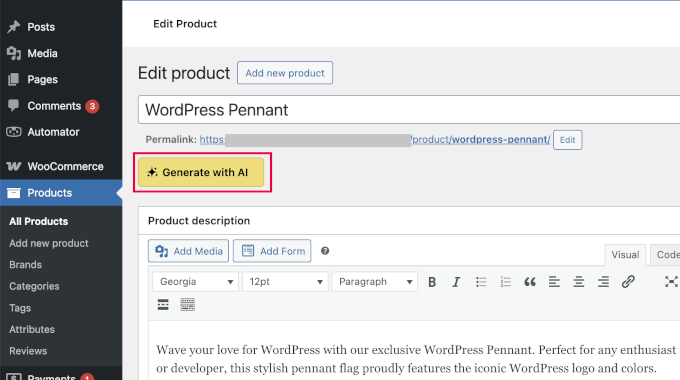This screenshot has width=680, height=380.
Task: Click Generate with AI button
Action: tap(201, 172)
